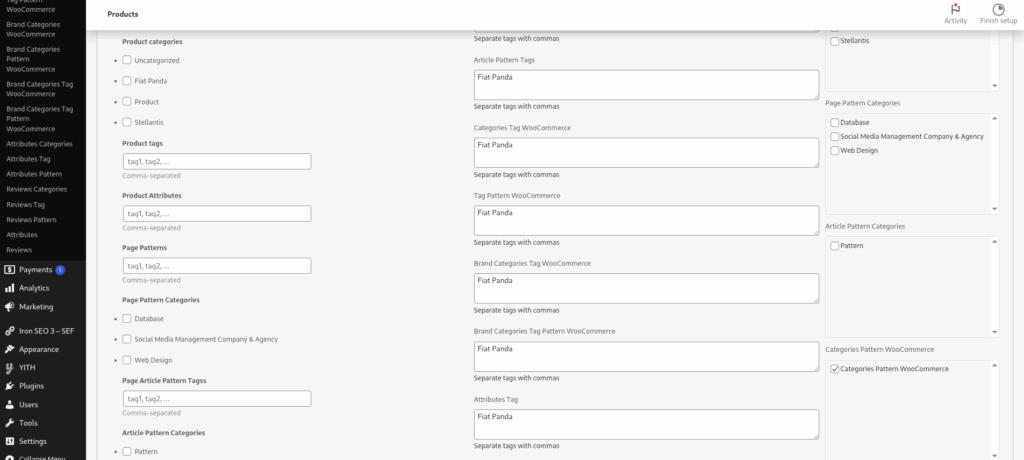This screenshot has height=460, width=1024.
Task: Open Attributes Tag in sidebar menu
Action: (x=28, y=159)
